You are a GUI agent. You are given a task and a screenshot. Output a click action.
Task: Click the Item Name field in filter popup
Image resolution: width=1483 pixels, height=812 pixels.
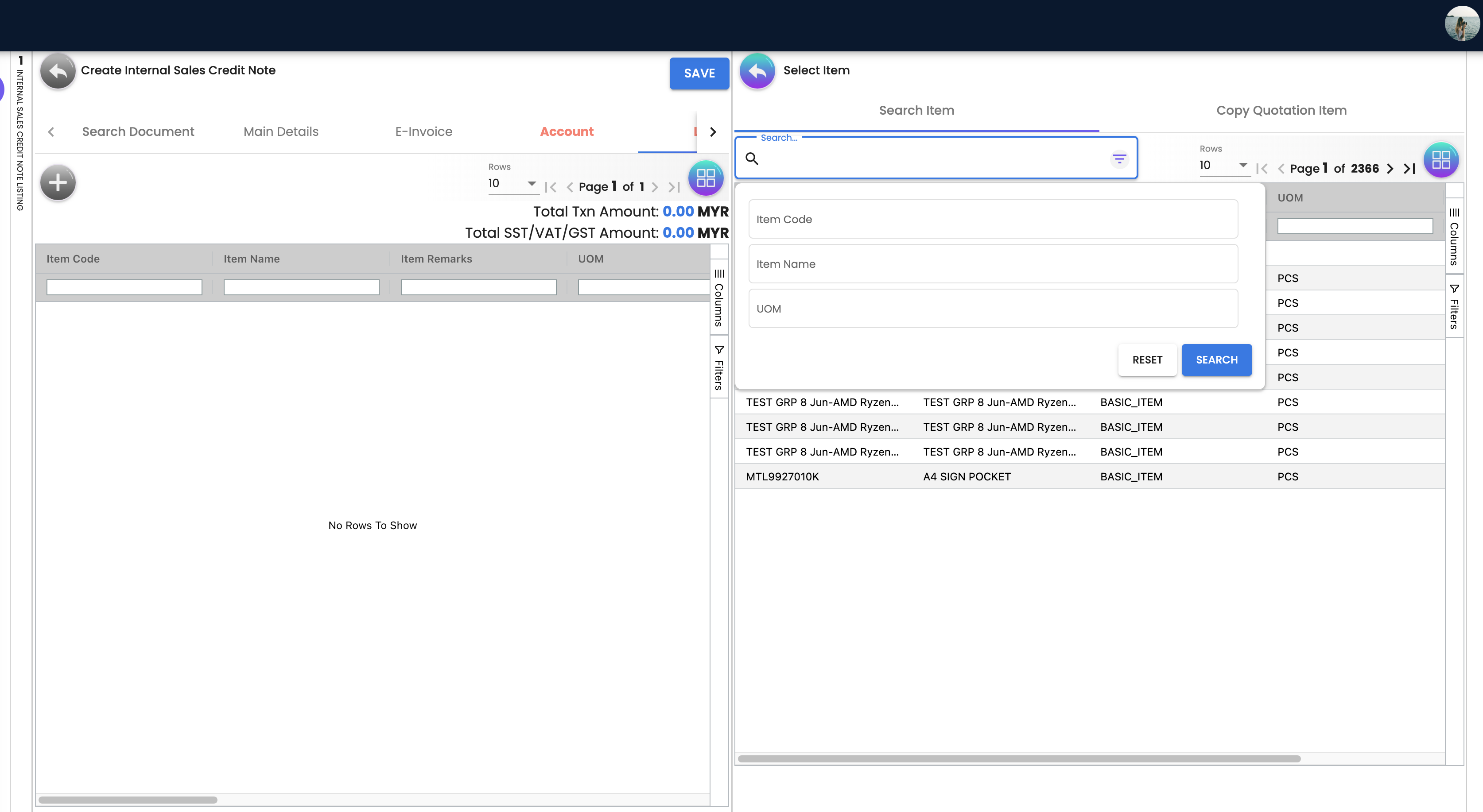coord(993,264)
